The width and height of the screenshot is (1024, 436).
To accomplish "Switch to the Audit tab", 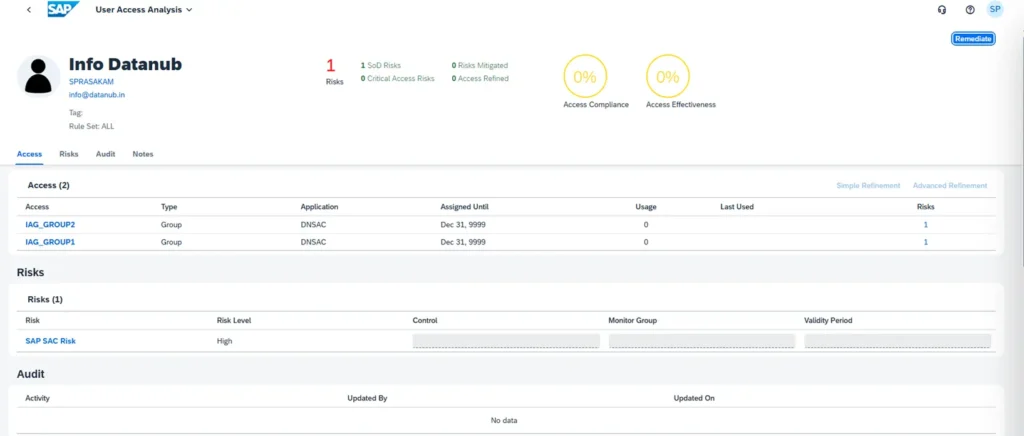I will [x=105, y=154].
